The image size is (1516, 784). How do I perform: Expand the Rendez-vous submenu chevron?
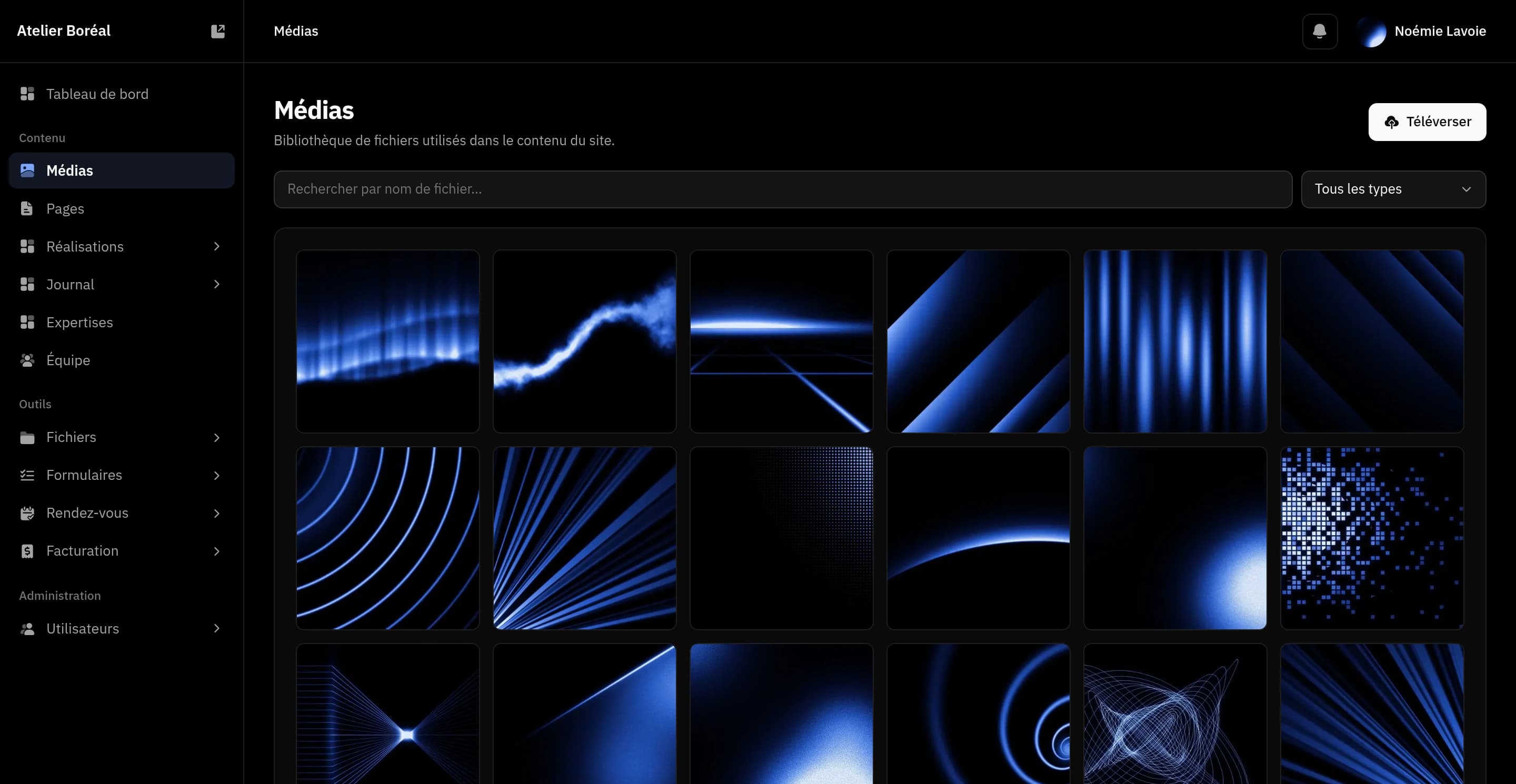coord(216,514)
